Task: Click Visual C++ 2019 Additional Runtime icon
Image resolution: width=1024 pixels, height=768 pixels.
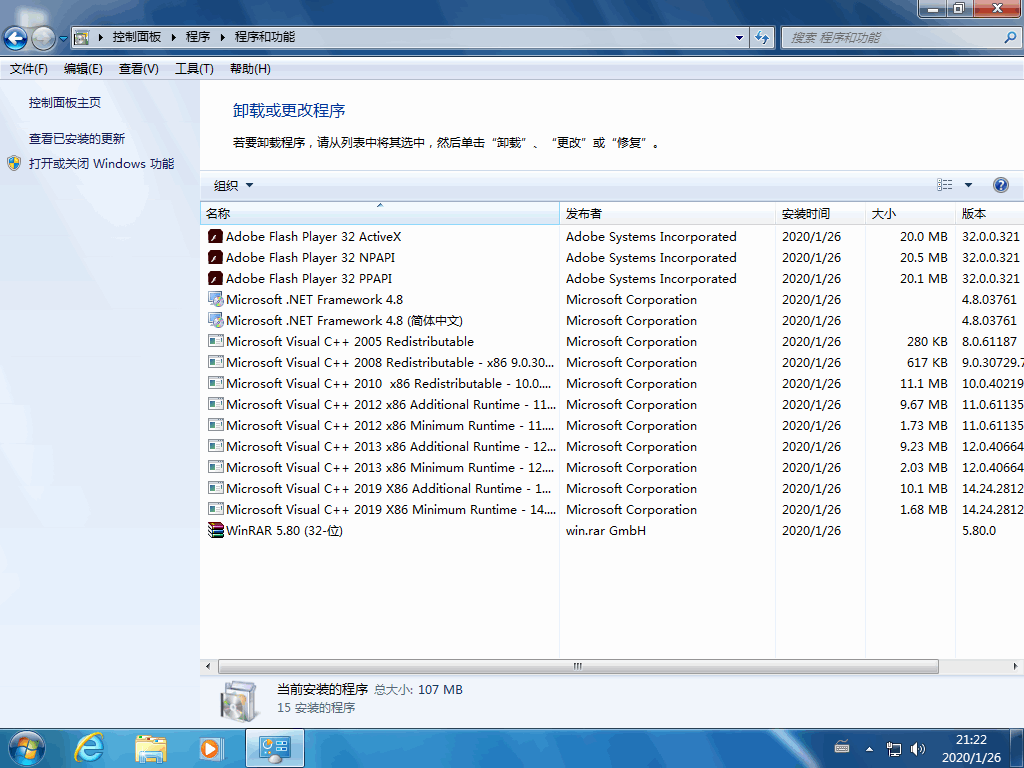Action: pos(216,488)
